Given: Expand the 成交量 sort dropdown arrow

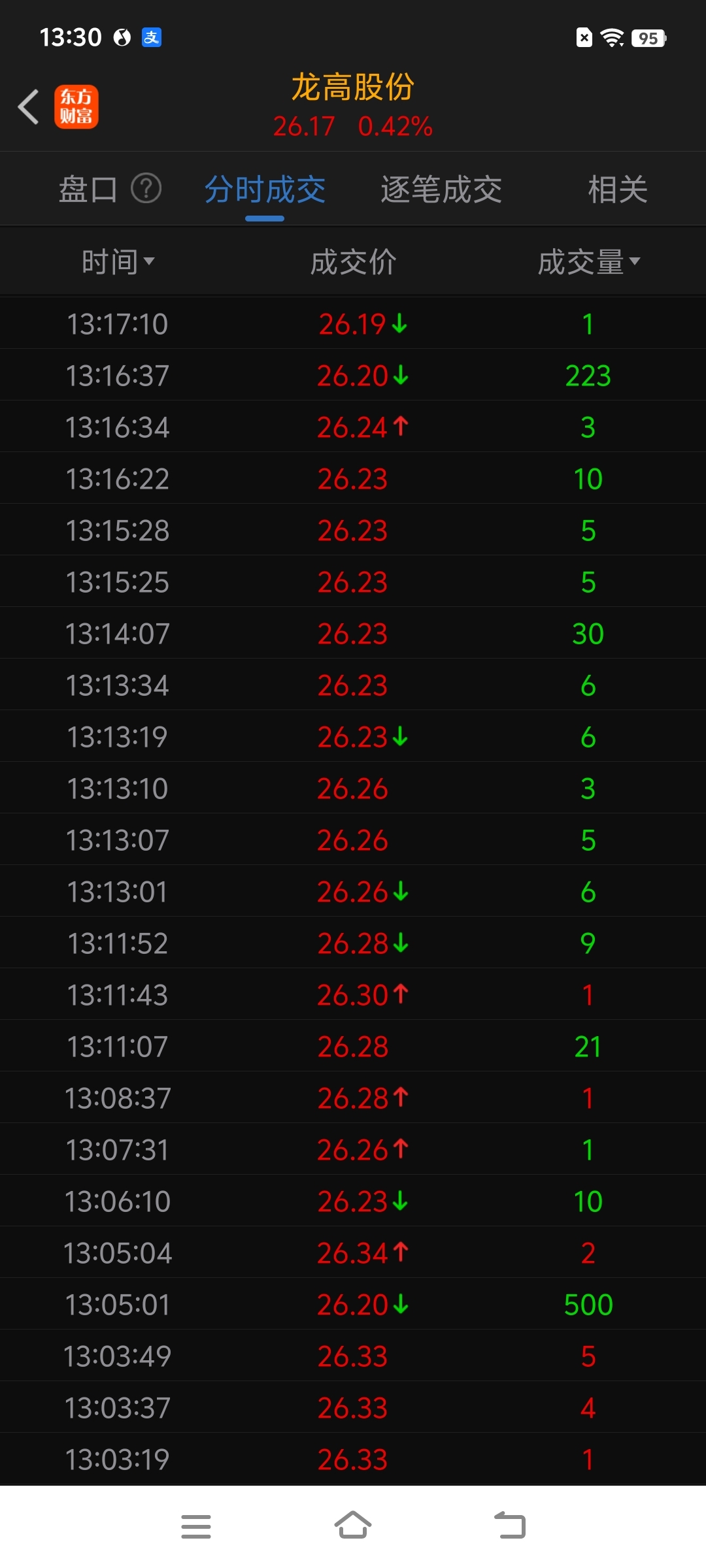Looking at the screenshot, I should point(635,261).
